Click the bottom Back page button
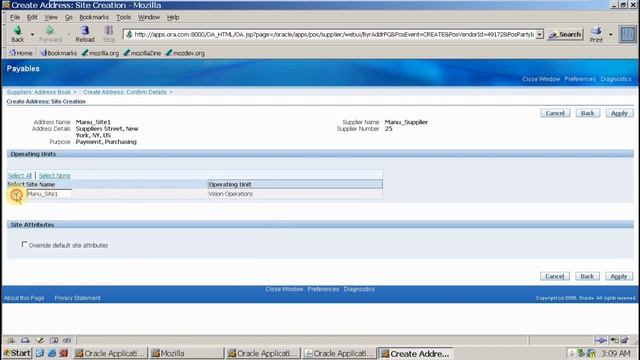Viewport: 640px width, 360px height. click(587, 276)
